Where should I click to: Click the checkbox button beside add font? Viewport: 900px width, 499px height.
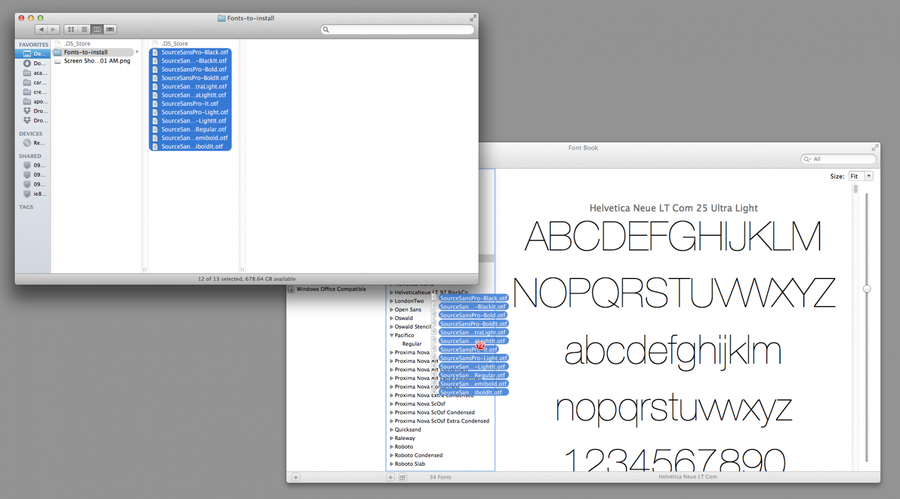pos(402,478)
